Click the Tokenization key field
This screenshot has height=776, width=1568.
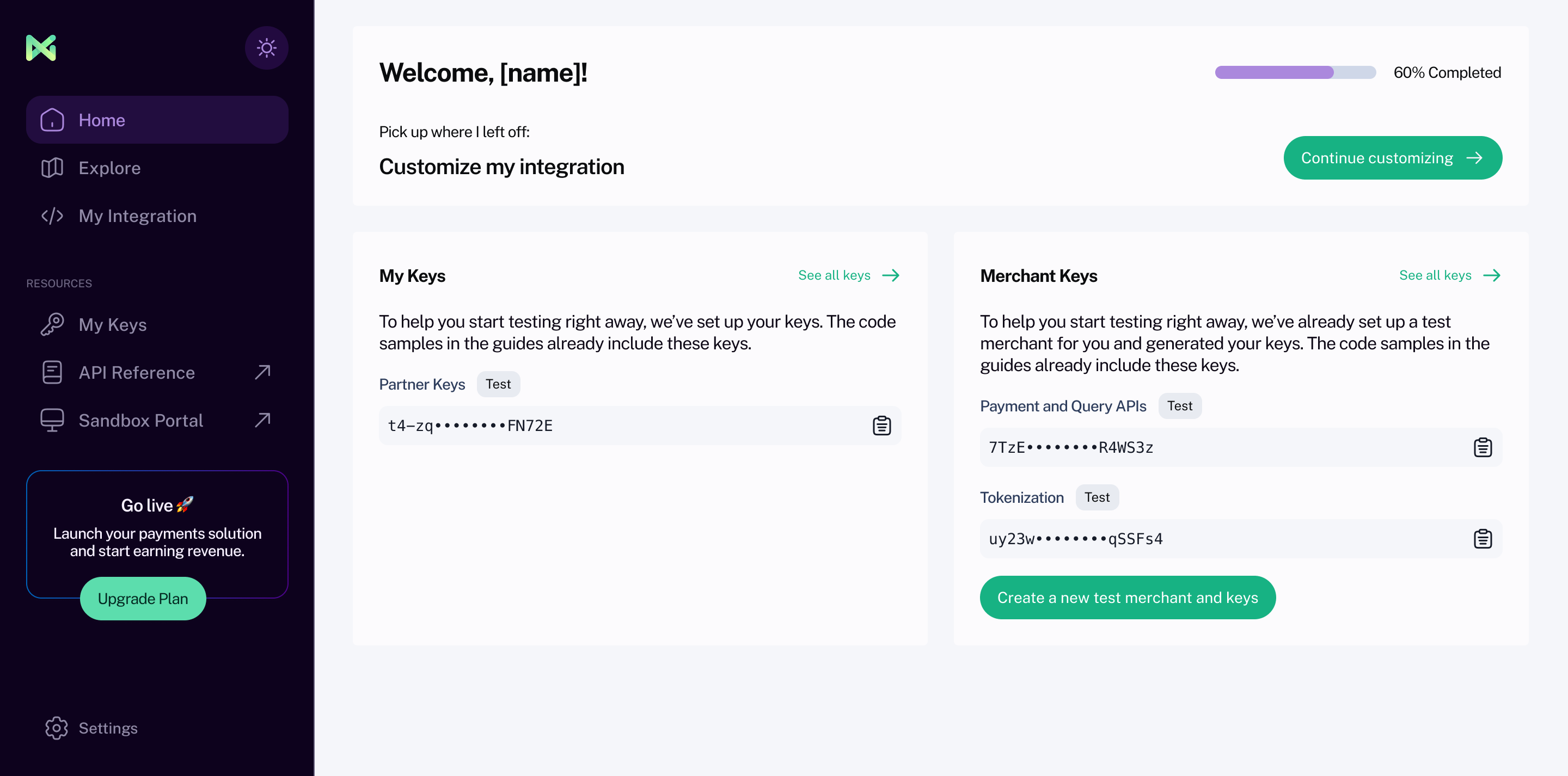1241,539
